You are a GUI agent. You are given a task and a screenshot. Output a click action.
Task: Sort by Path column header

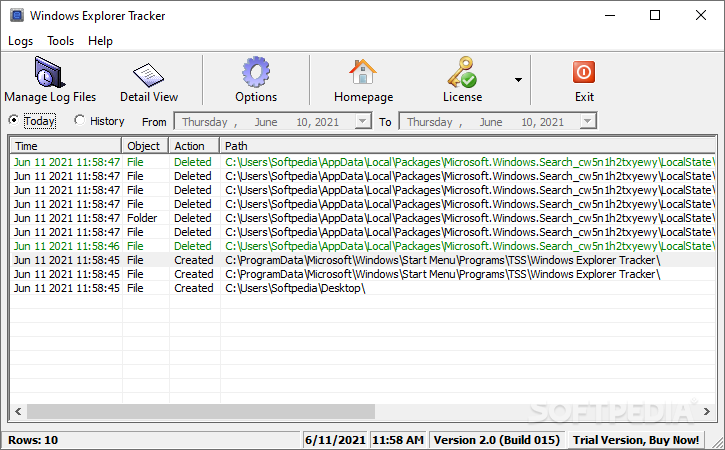(467, 146)
